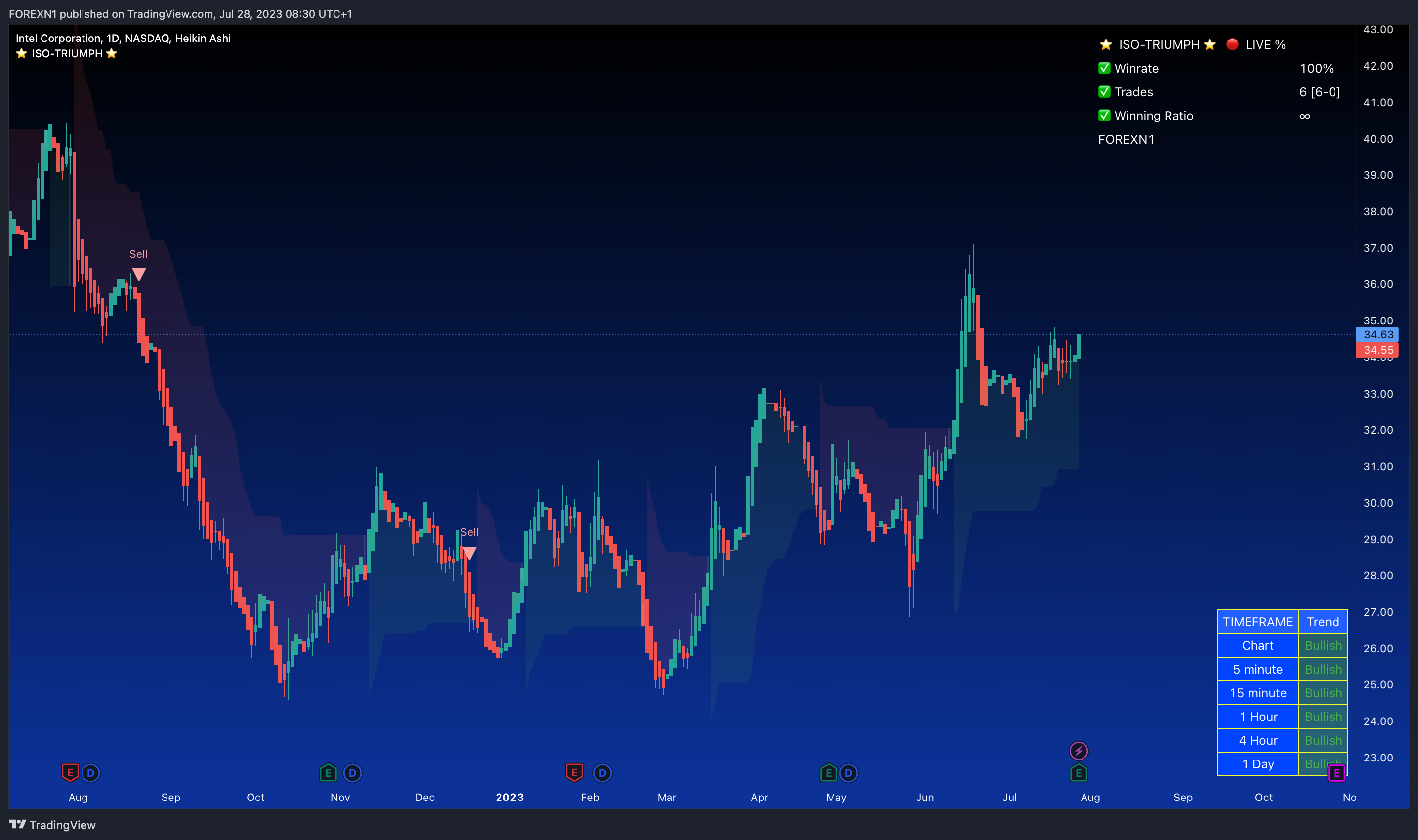Click the Bullish cell for 5 minute
This screenshot has width=1418, height=840.
click(x=1323, y=669)
